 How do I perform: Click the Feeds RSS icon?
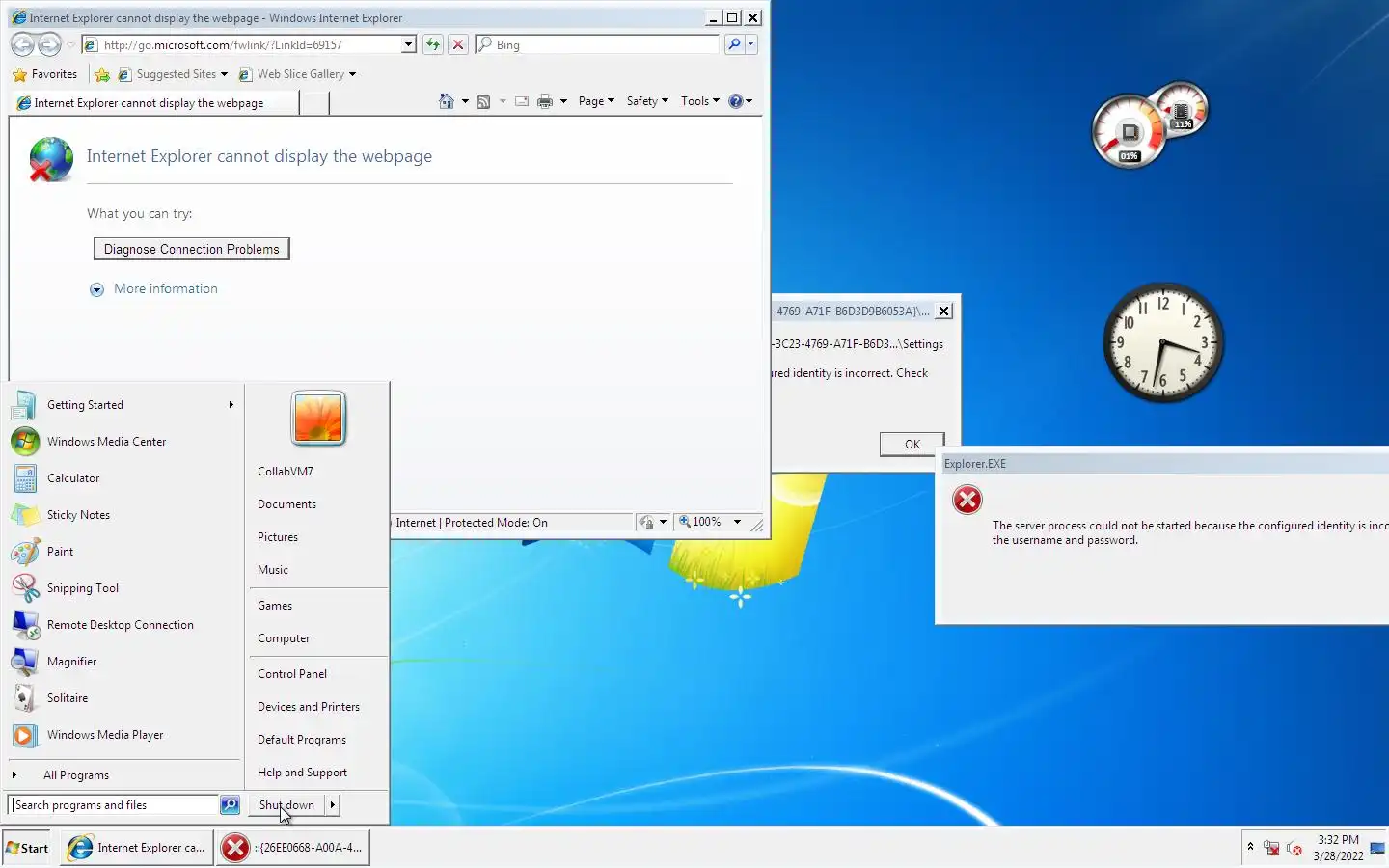[483, 101]
